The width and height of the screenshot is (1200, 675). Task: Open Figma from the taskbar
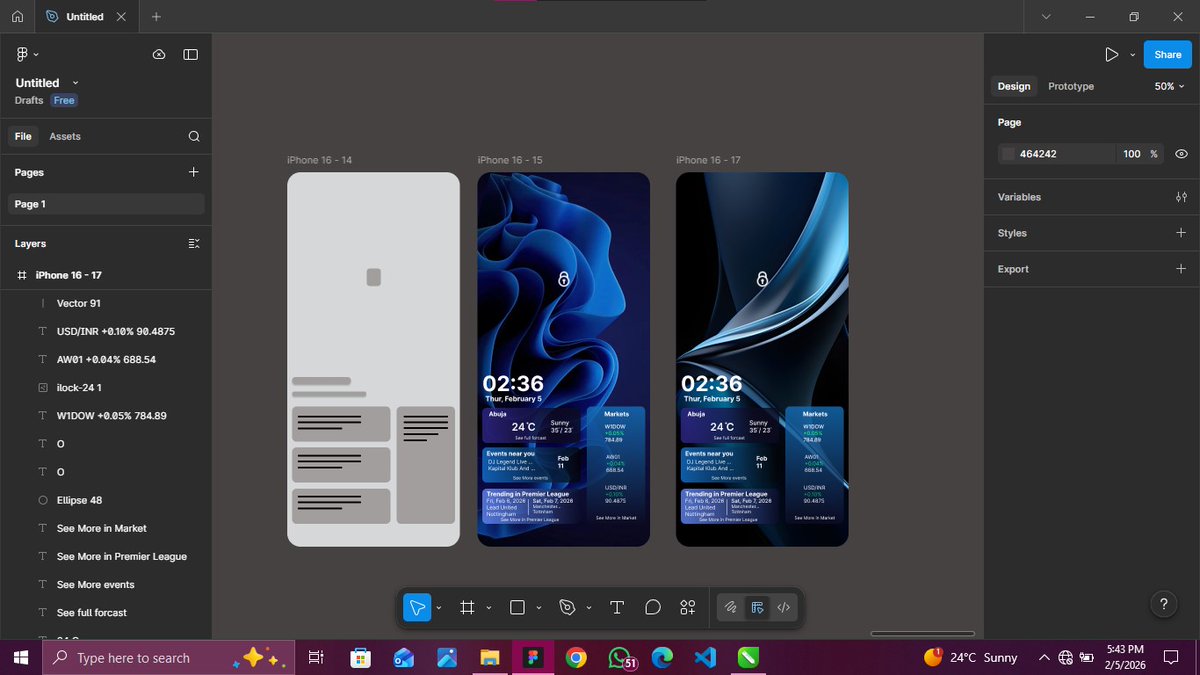point(531,657)
